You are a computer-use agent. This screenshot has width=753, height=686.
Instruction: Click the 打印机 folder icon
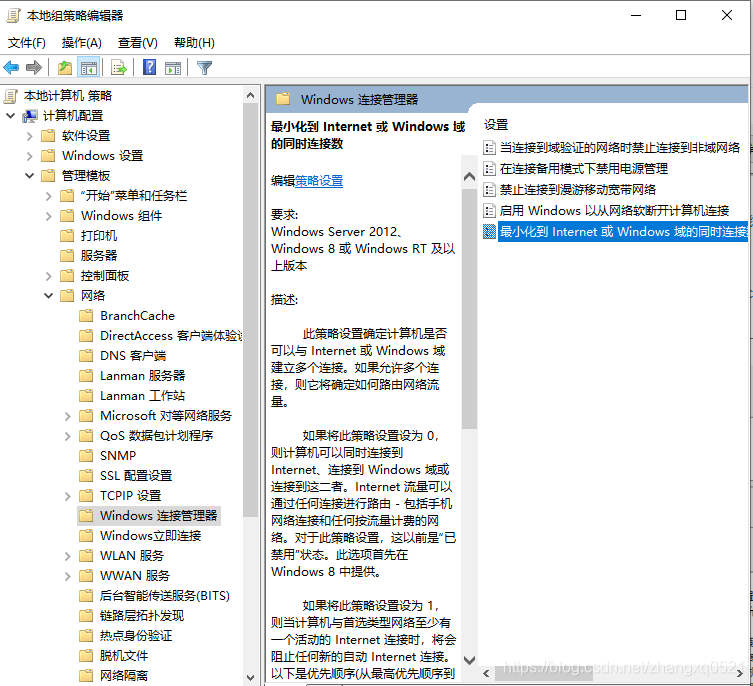(x=67, y=236)
